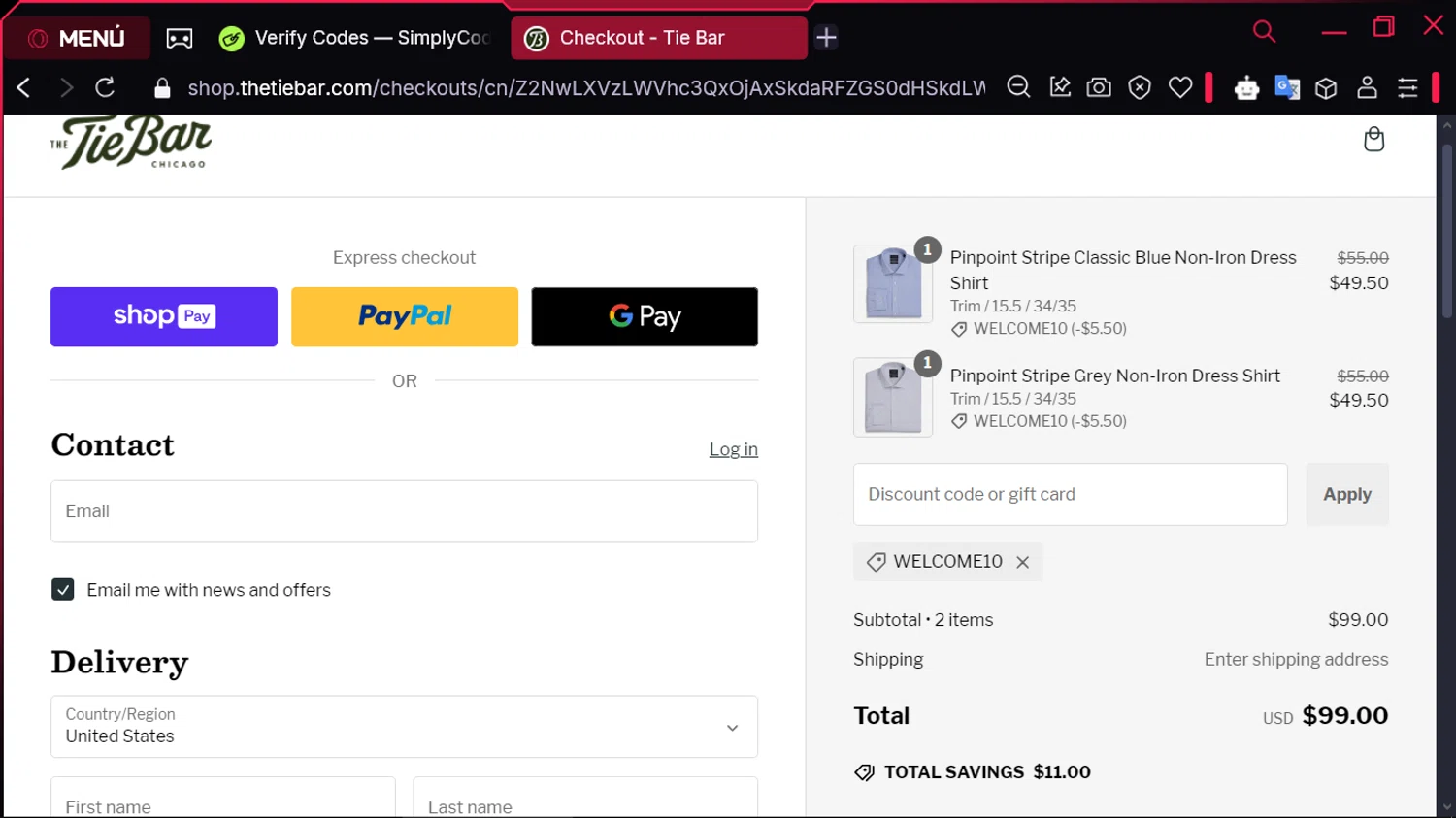Click the "Subtotal · 2 items" label
The width and height of the screenshot is (1456, 818).
[923, 620]
